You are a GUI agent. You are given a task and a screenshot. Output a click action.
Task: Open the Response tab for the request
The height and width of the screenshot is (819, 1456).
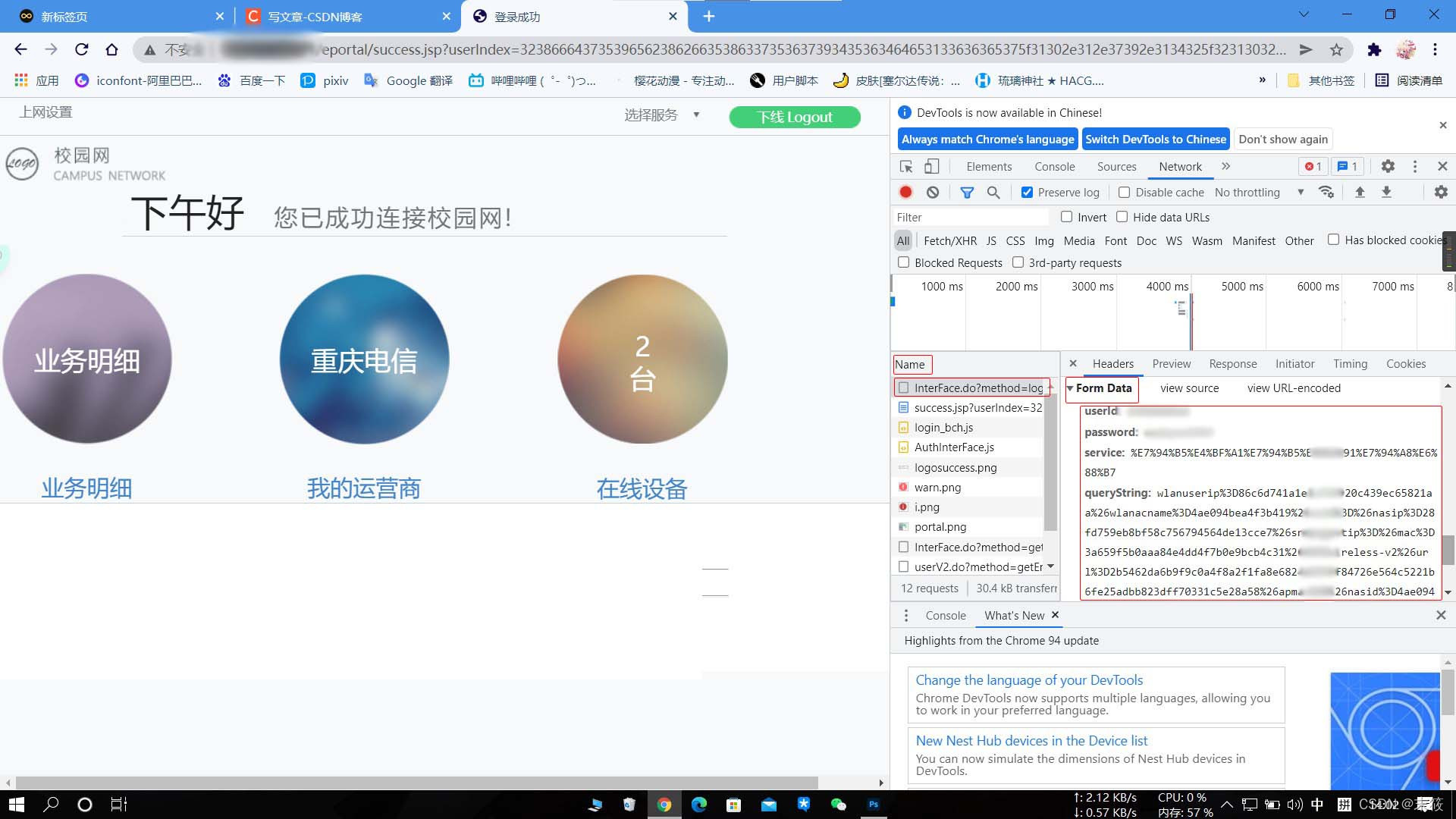point(1232,364)
